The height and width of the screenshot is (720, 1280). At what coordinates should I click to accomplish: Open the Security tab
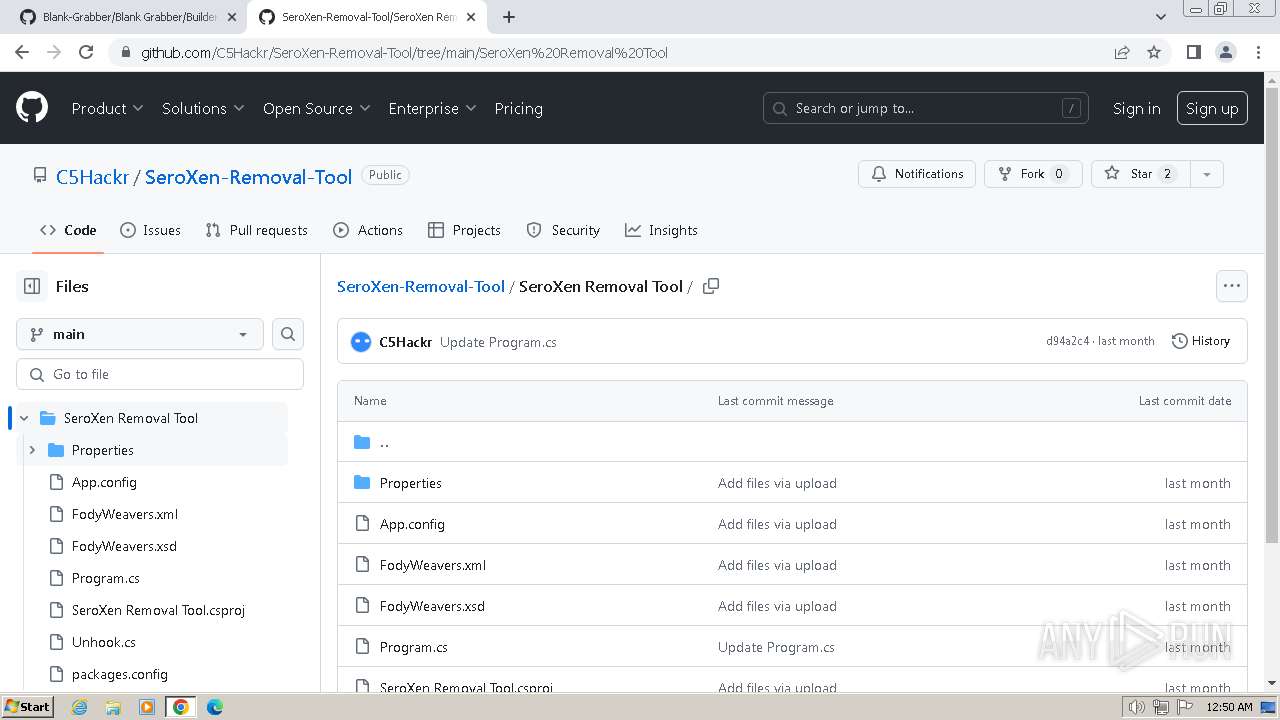tap(563, 230)
